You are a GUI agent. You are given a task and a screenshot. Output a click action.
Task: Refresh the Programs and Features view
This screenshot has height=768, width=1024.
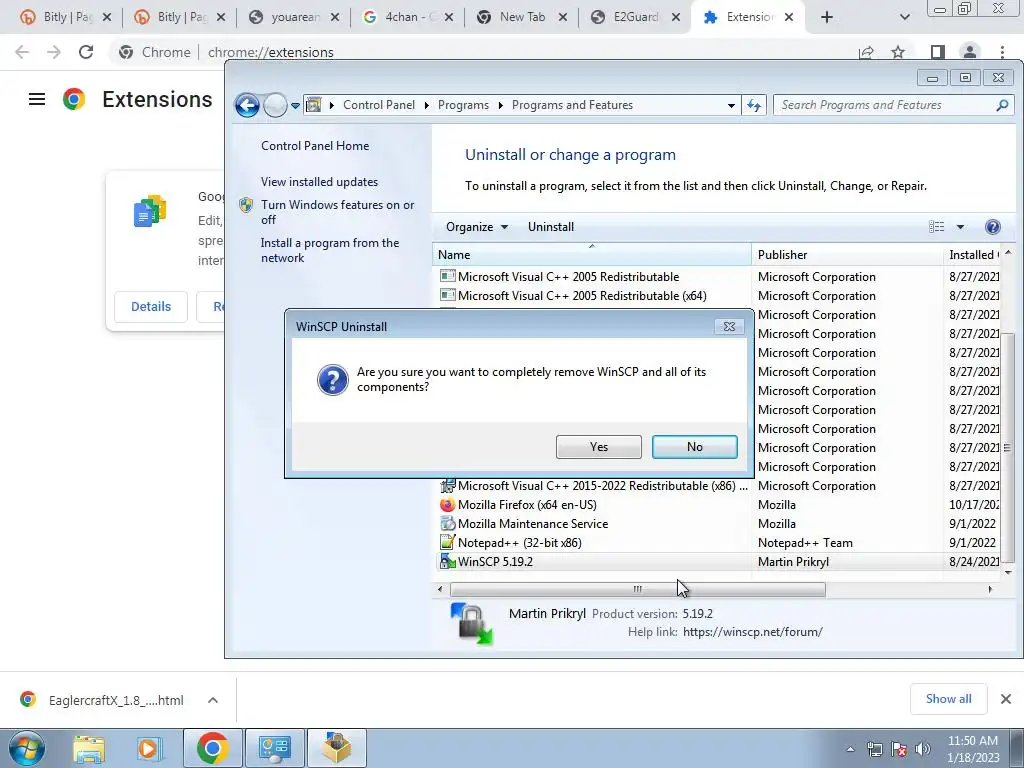pyautogui.click(x=754, y=105)
